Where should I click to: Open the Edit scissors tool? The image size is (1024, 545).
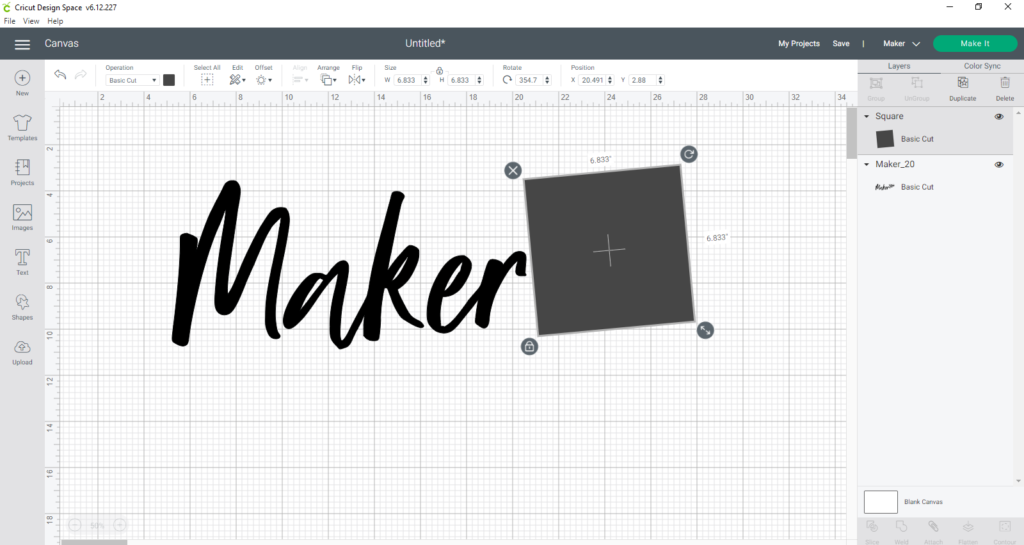pyautogui.click(x=237, y=80)
